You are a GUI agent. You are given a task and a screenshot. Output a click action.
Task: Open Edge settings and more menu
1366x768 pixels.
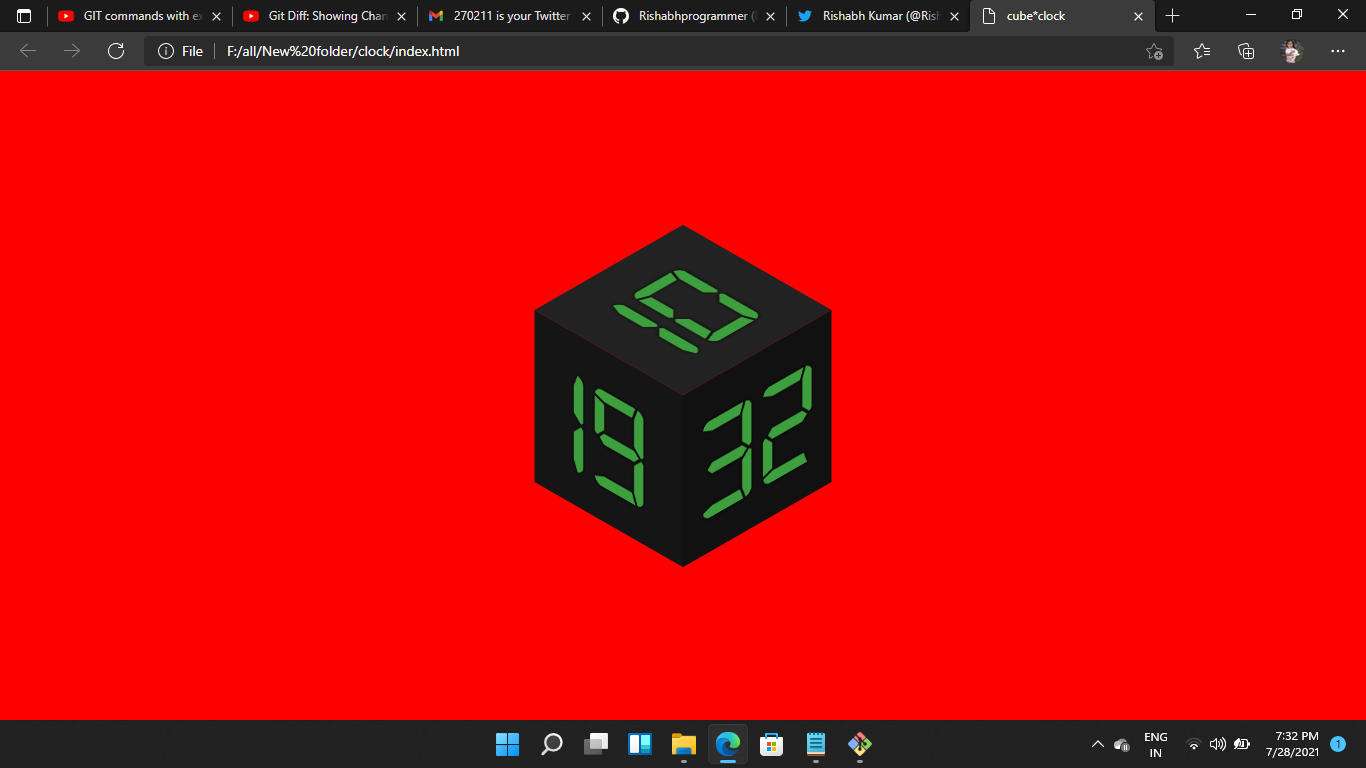(1337, 51)
